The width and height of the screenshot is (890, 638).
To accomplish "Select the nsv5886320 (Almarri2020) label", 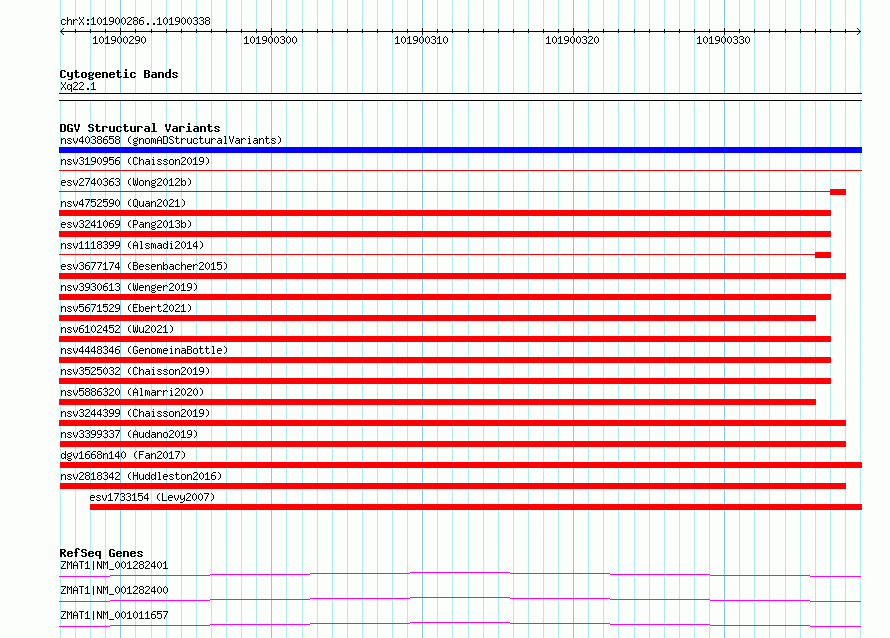I will 132,392.
